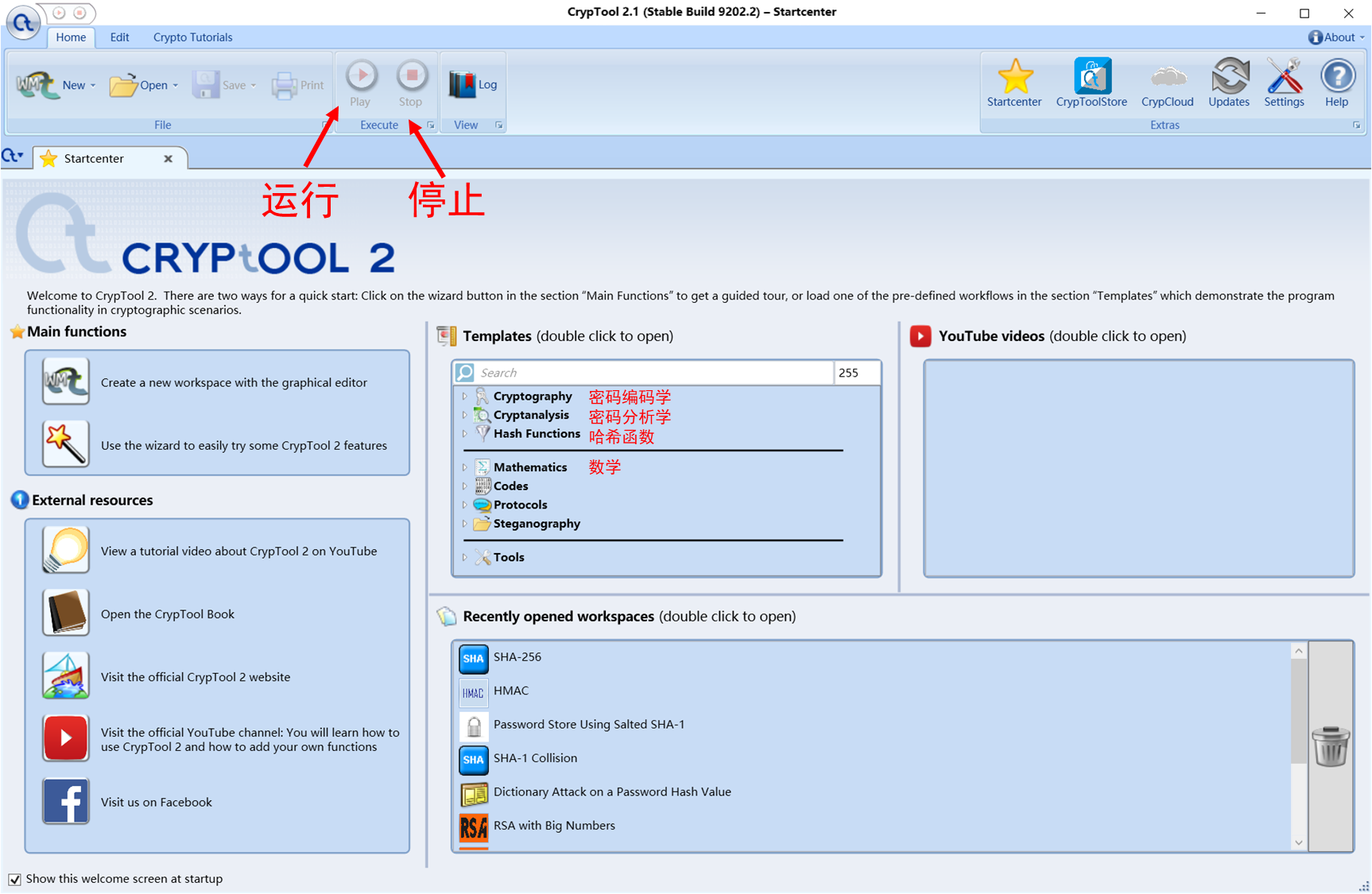The image size is (1372, 894).
Task: Expand the Protocols template category
Action: click(x=465, y=505)
